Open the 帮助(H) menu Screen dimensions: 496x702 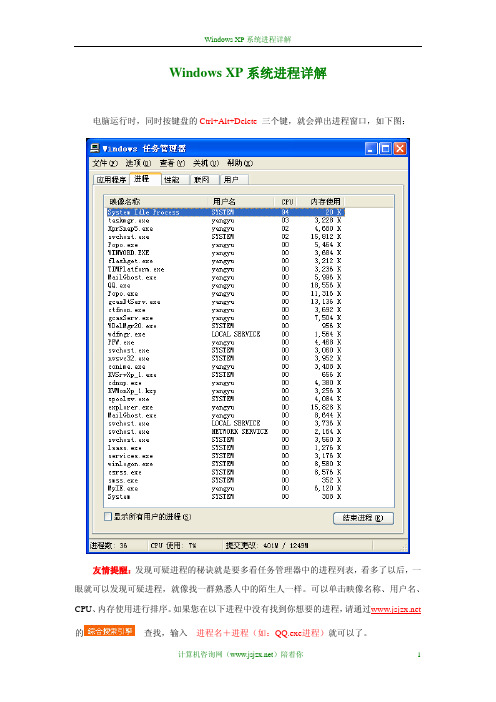(239, 163)
